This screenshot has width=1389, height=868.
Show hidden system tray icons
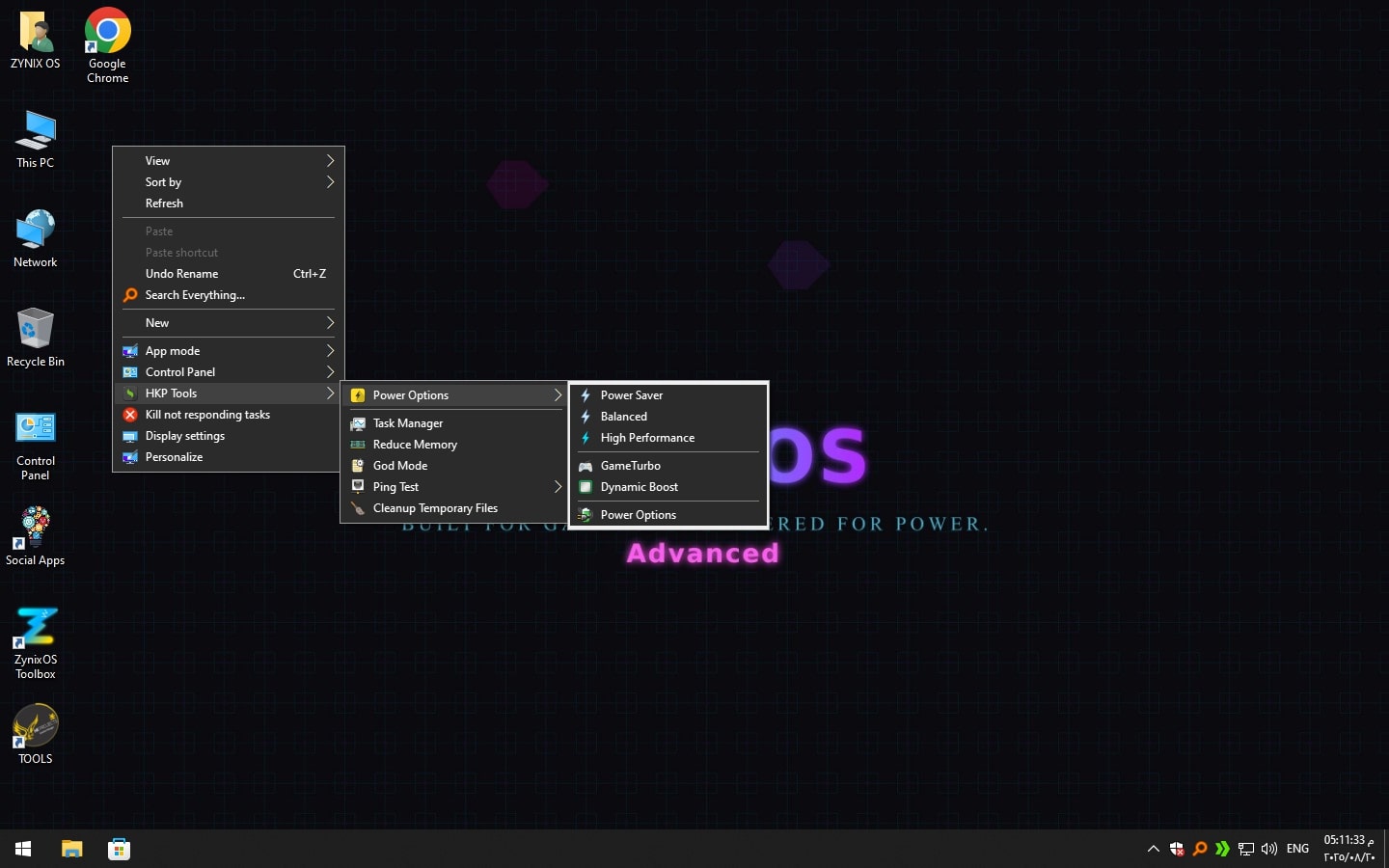1153,849
